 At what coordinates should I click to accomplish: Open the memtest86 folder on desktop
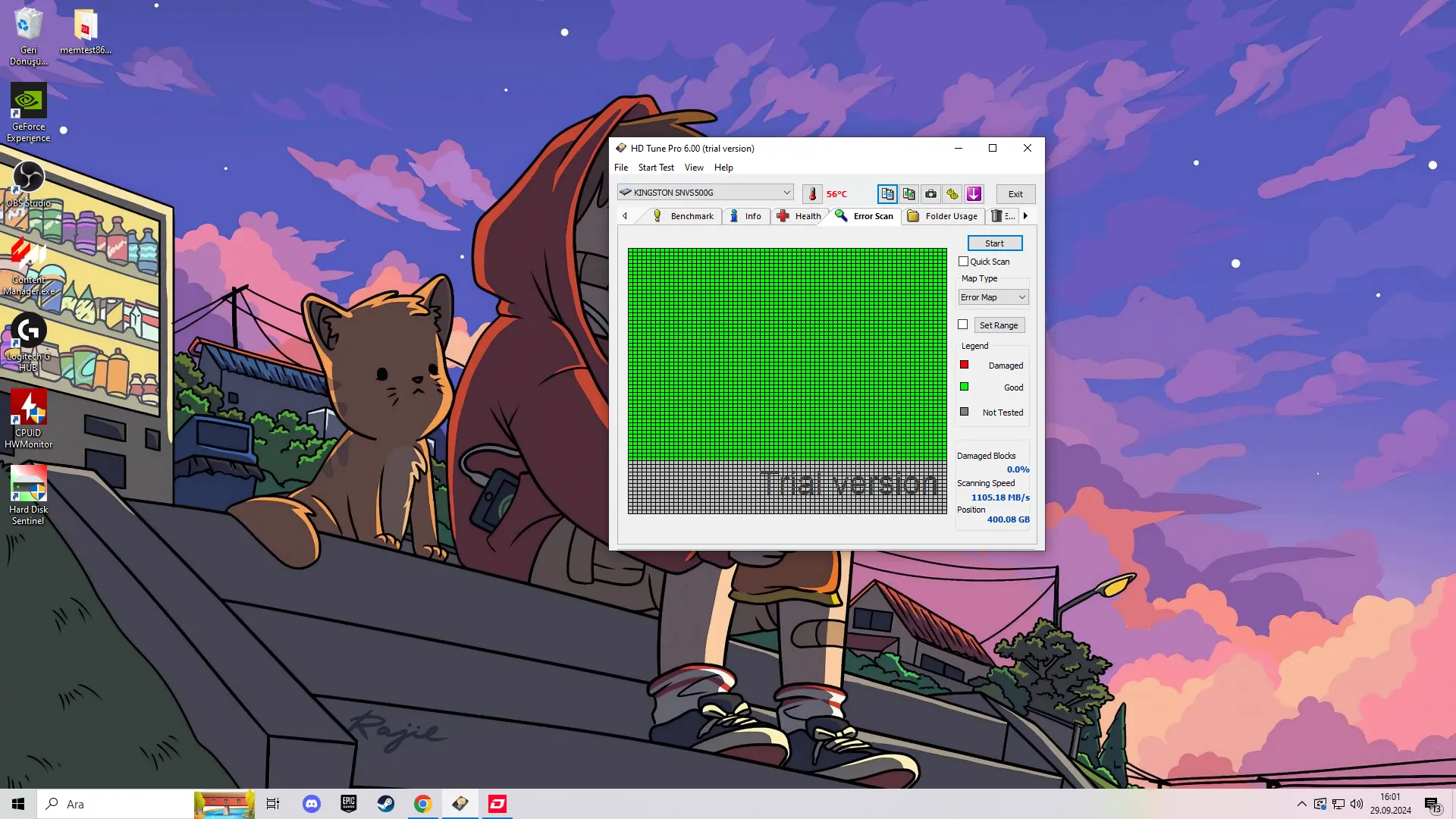pos(86,32)
